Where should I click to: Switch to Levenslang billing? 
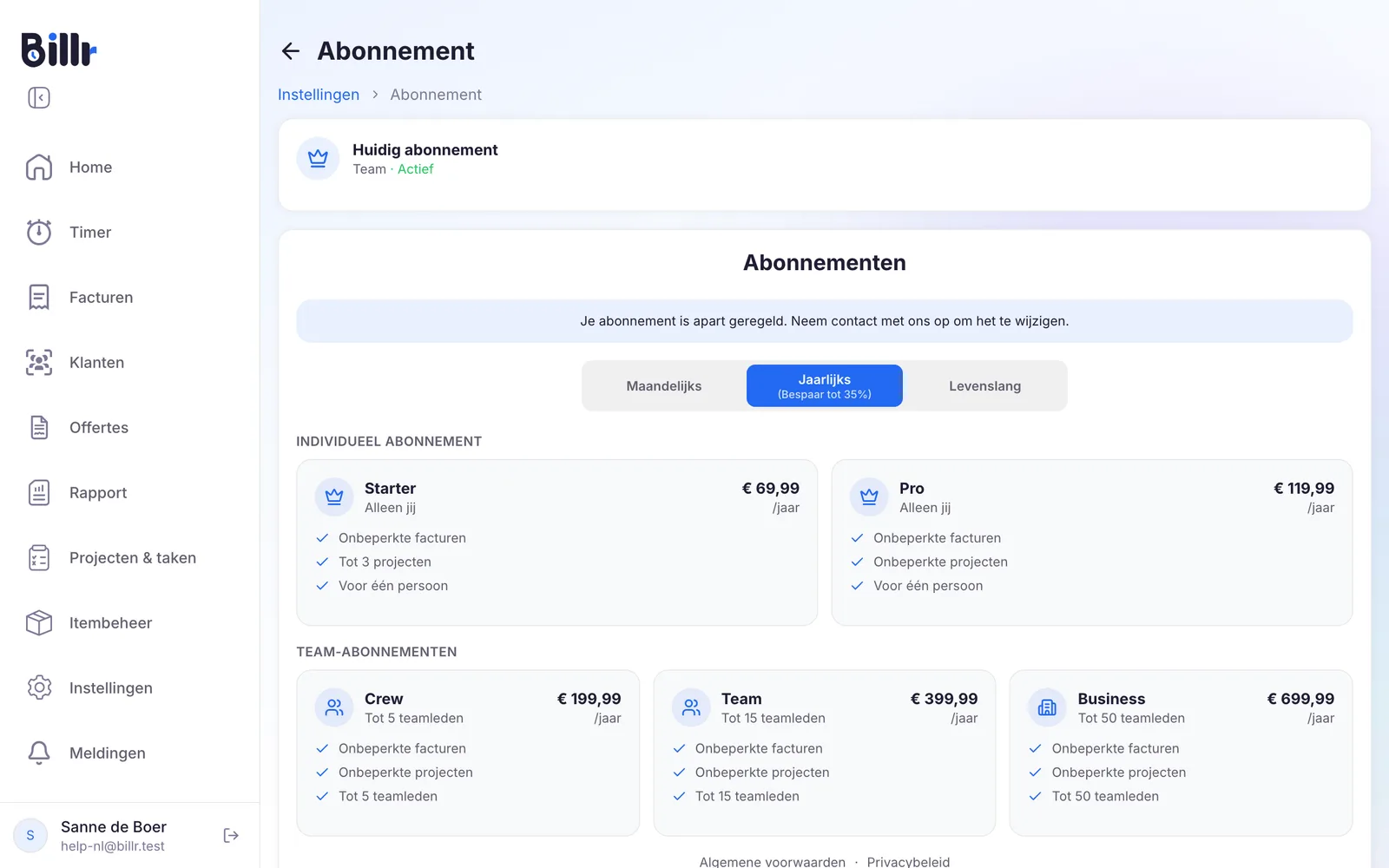[x=985, y=385]
